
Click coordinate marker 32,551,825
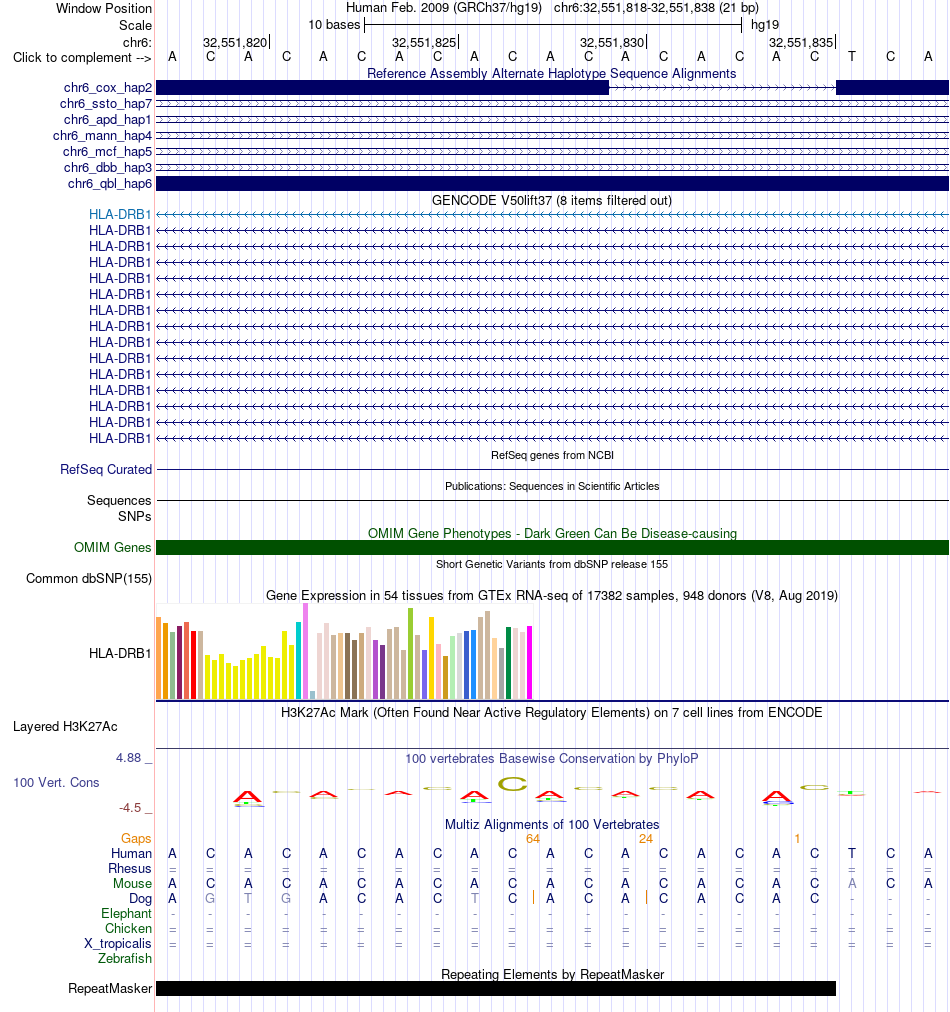(424, 43)
